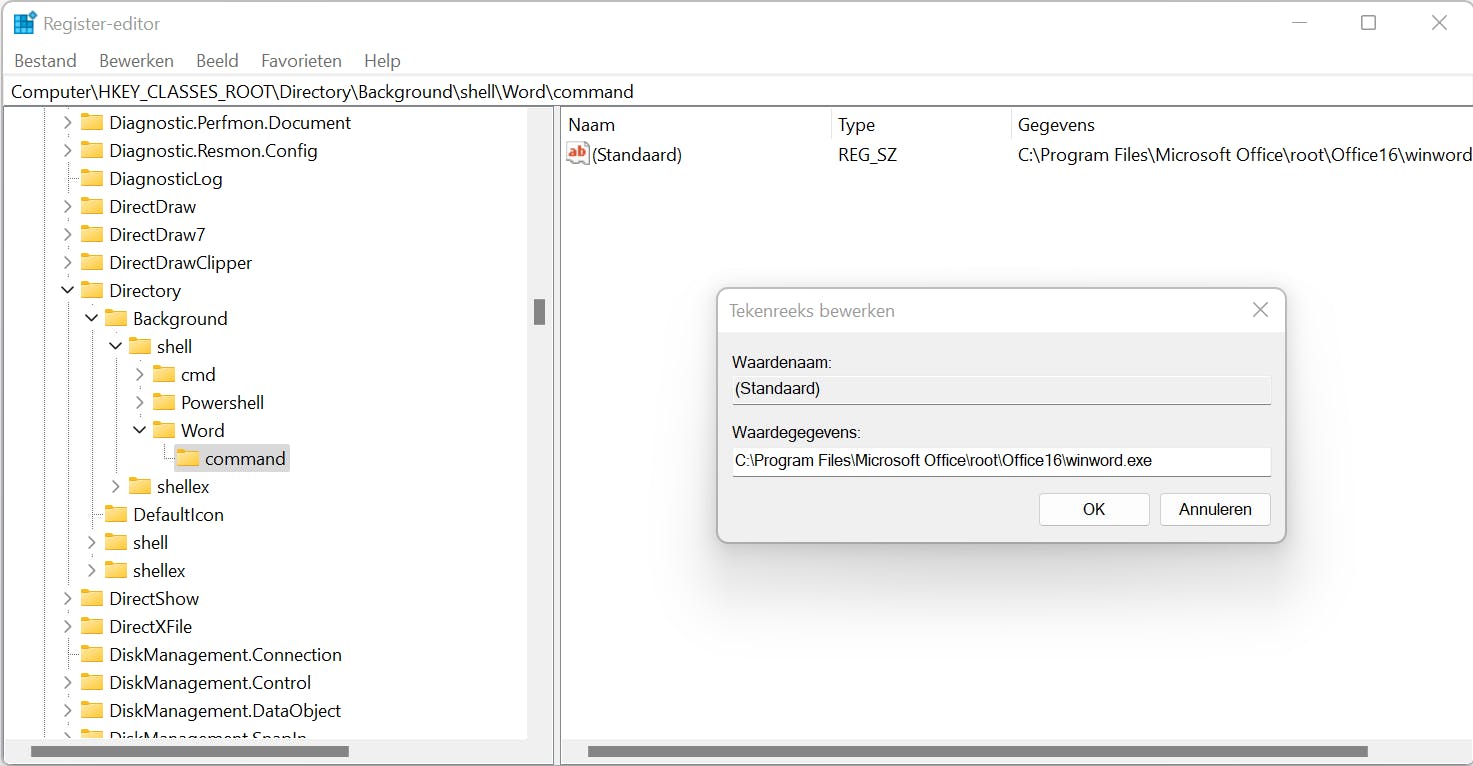Select the DirectDrawClipper folder icon

point(92,263)
